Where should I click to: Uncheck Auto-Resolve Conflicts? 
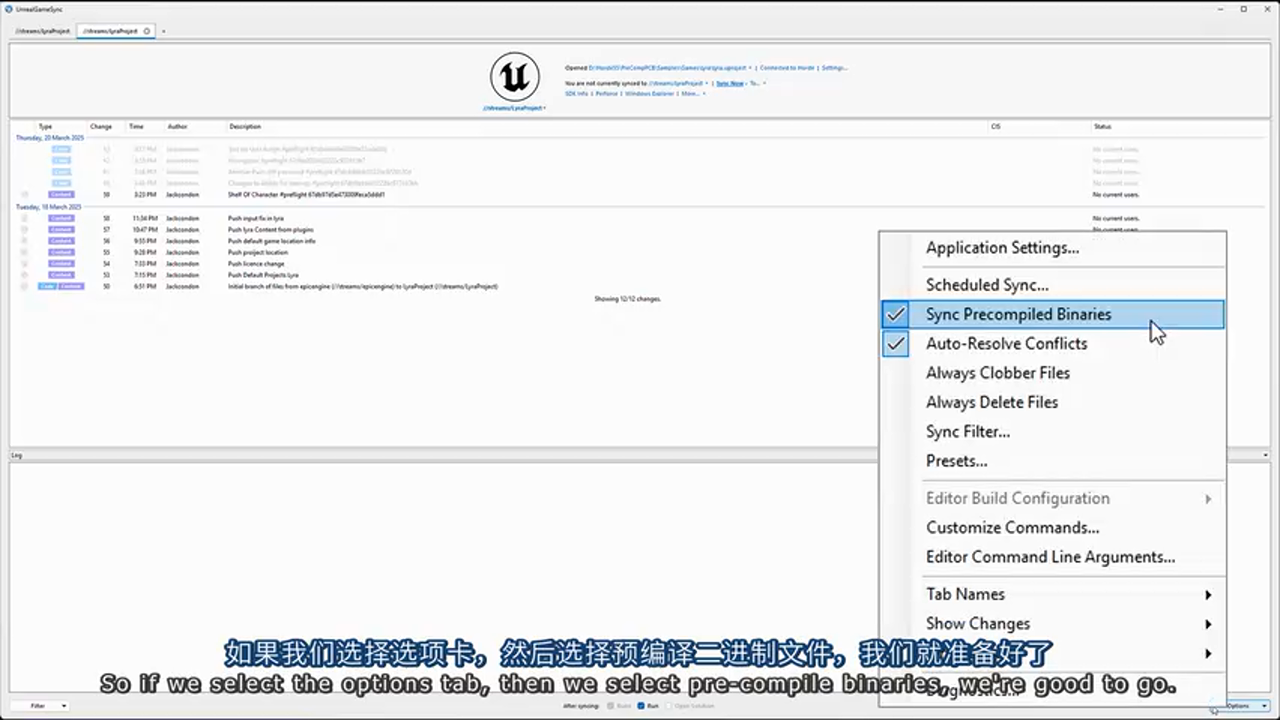(1006, 343)
